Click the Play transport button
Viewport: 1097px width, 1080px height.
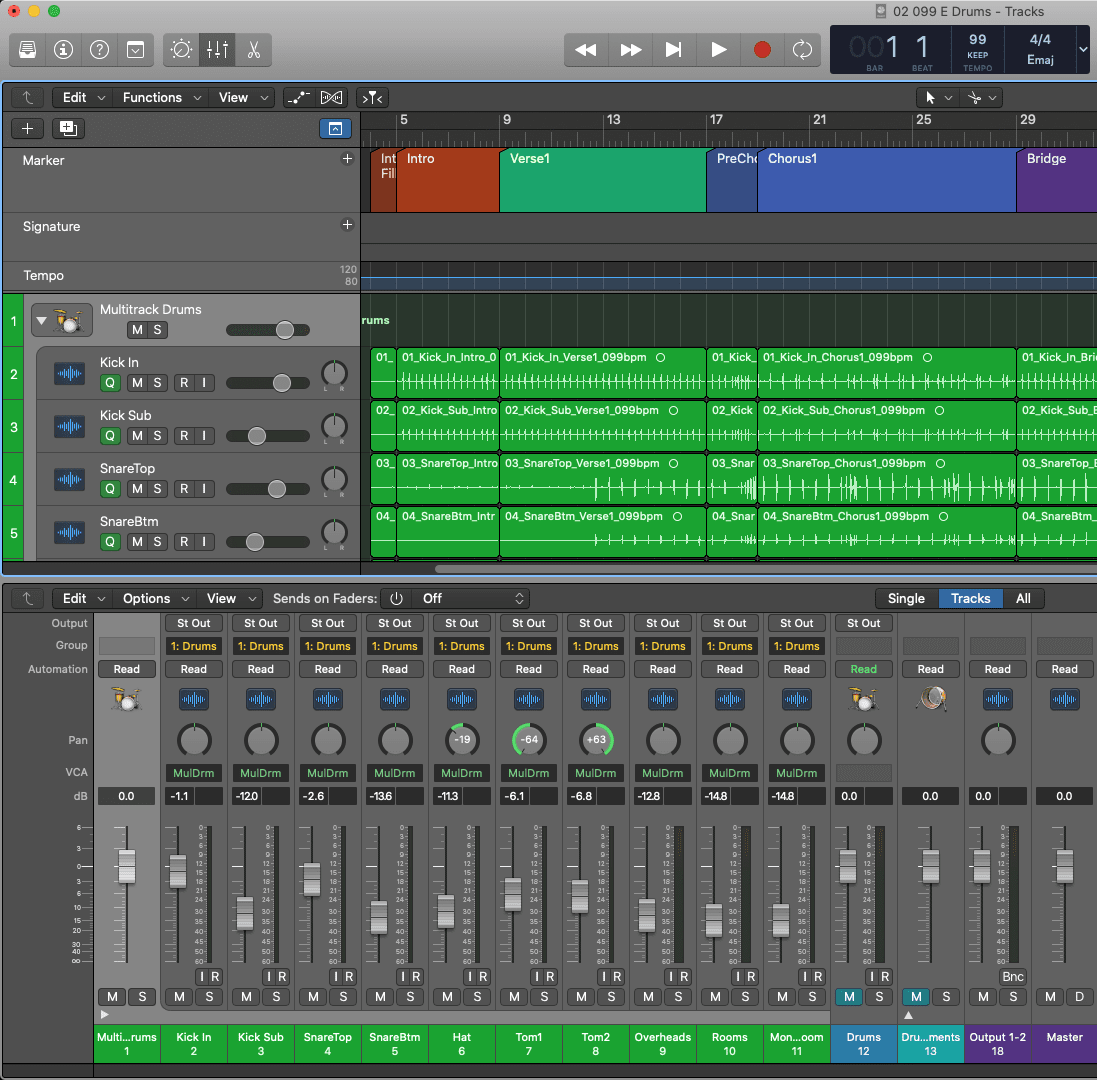pos(718,49)
